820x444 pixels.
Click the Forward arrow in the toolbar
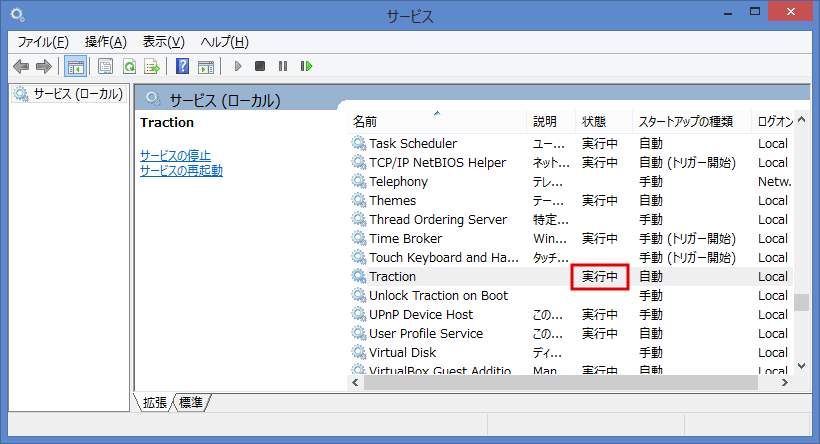(43, 66)
